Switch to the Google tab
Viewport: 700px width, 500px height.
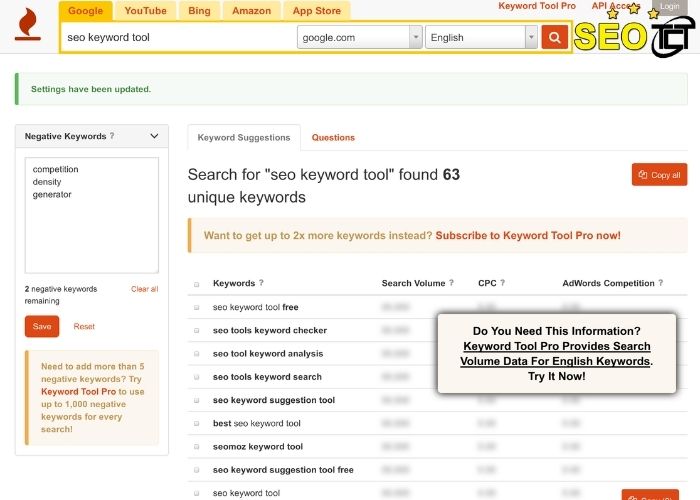pyautogui.click(x=85, y=11)
